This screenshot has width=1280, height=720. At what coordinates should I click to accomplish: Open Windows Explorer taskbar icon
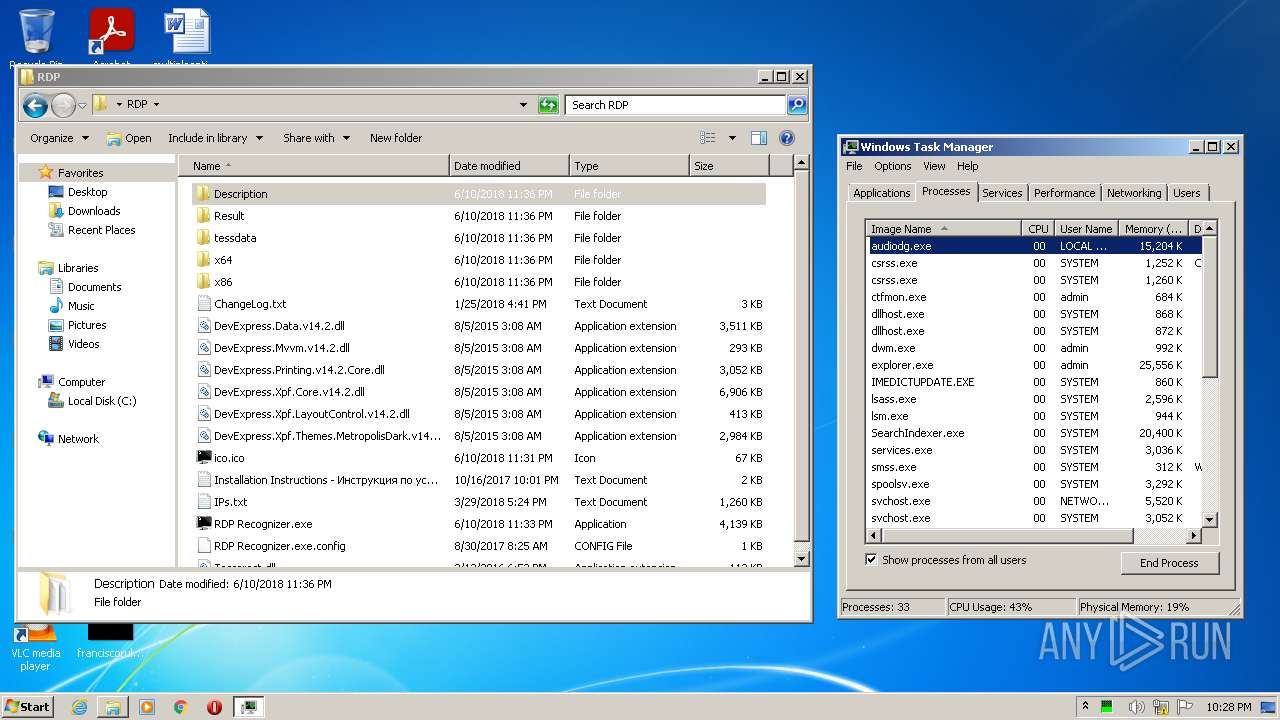pyautogui.click(x=113, y=707)
